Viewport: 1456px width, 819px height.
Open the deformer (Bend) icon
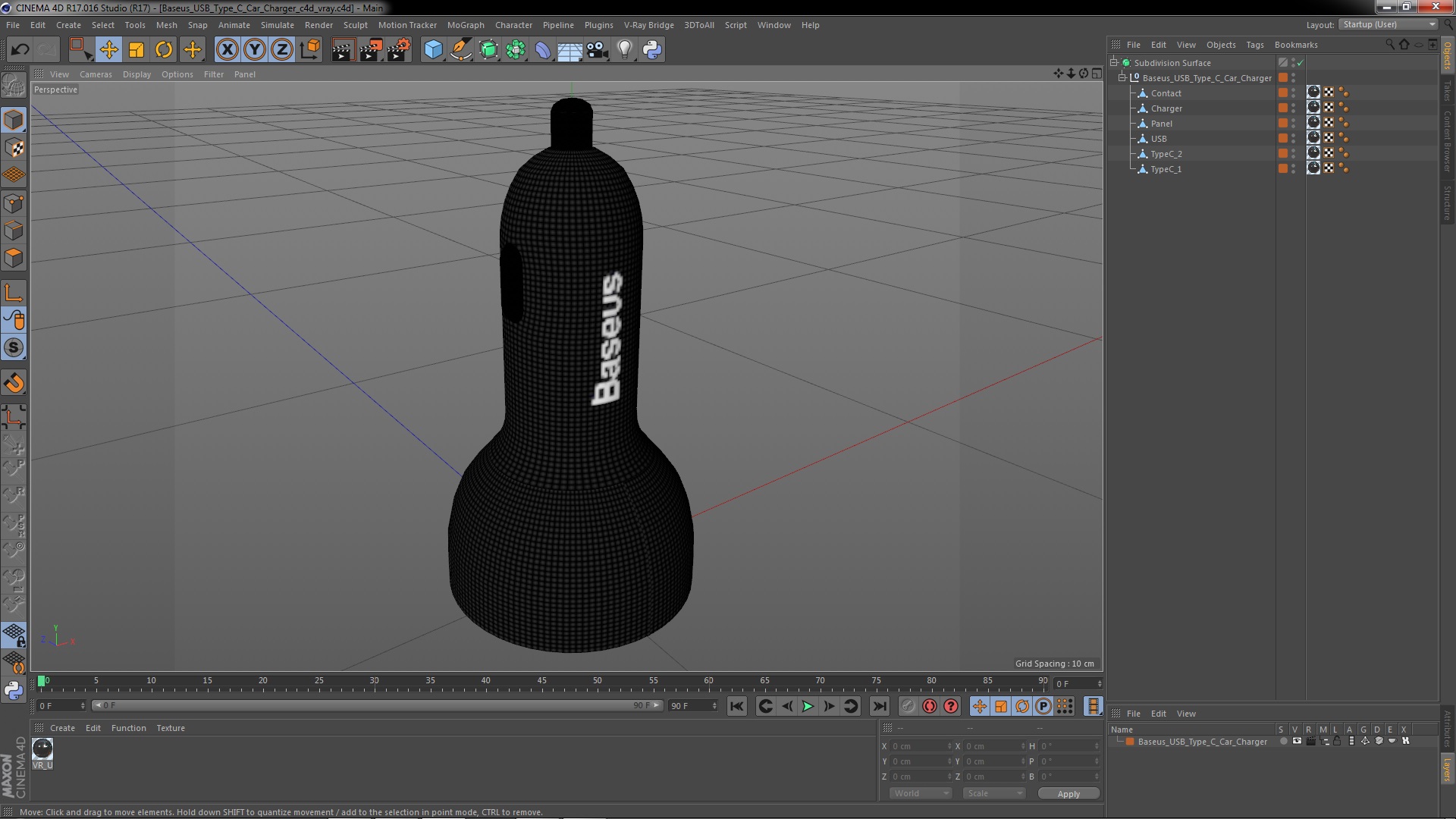543,50
